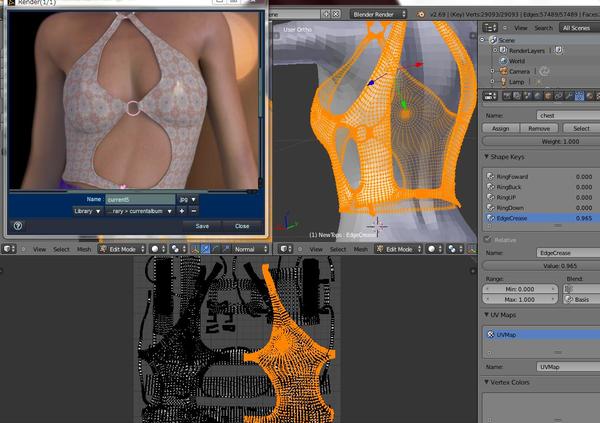The width and height of the screenshot is (600, 423).
Task: Click the vertex group name field chest
Action: tap(568, 115)
